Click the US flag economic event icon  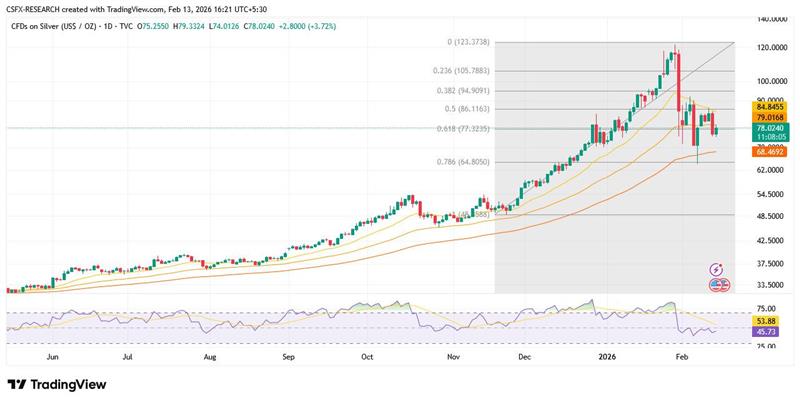[x=716, y=285]
